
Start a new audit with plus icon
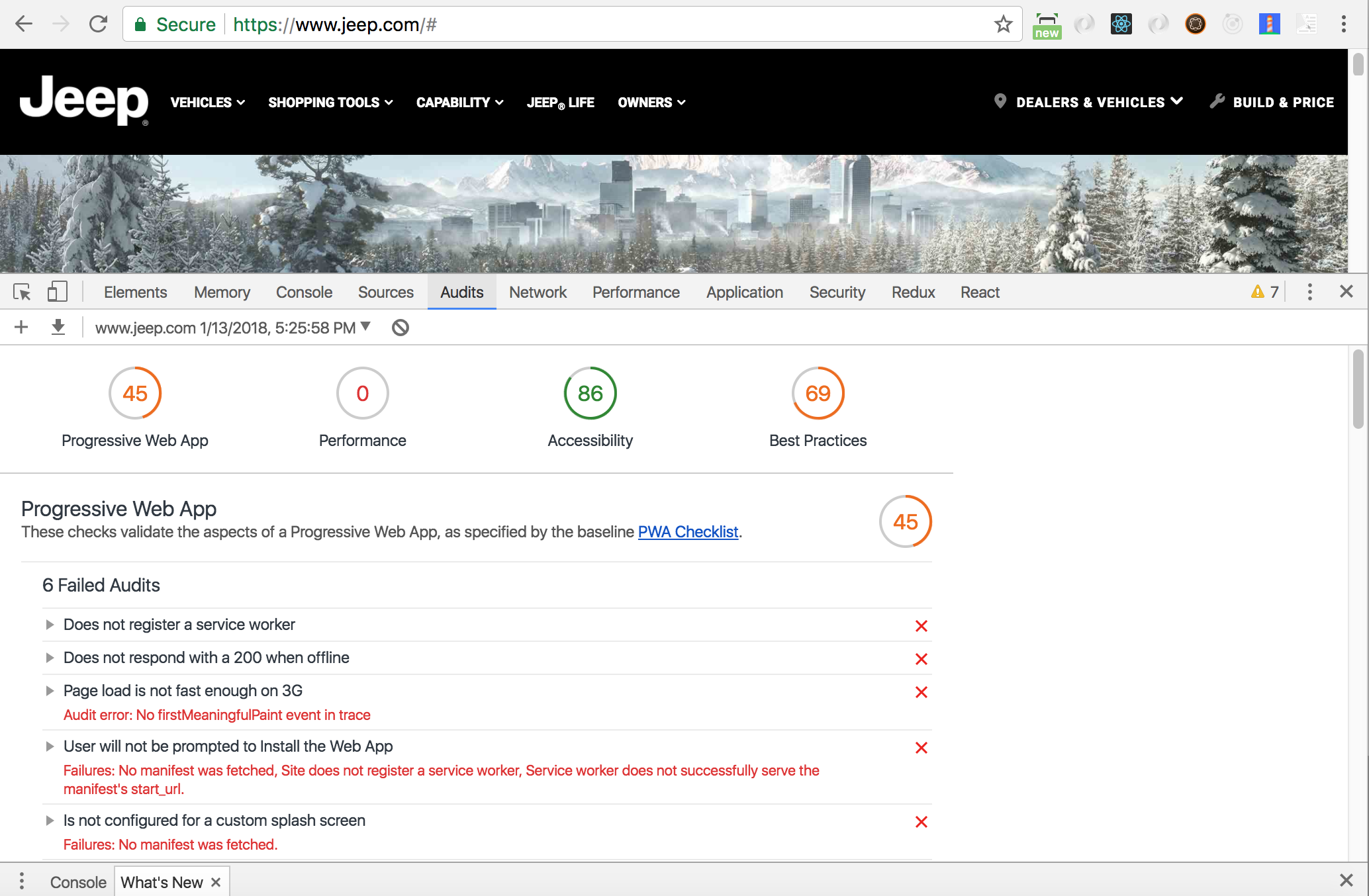(x=21, y=327)
